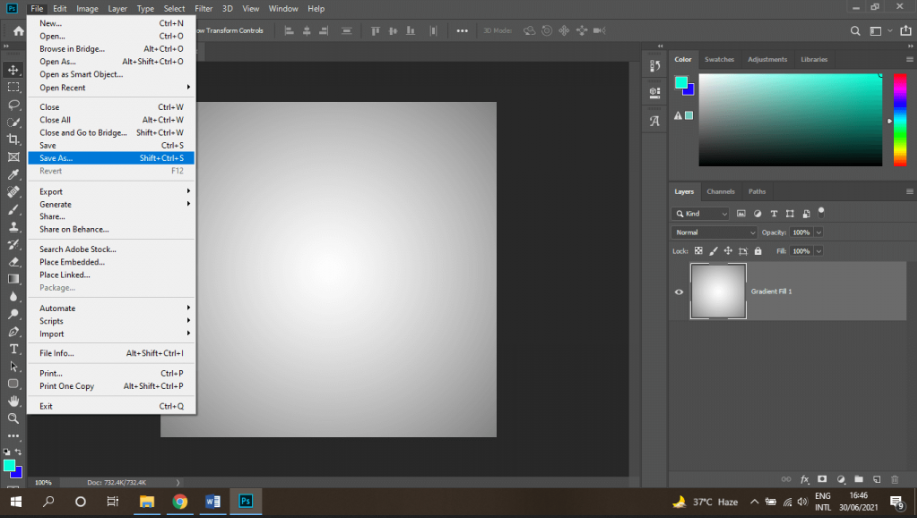Open the Fill dropdown arrow
Screen dimensions: 917x518
(819, 251)
